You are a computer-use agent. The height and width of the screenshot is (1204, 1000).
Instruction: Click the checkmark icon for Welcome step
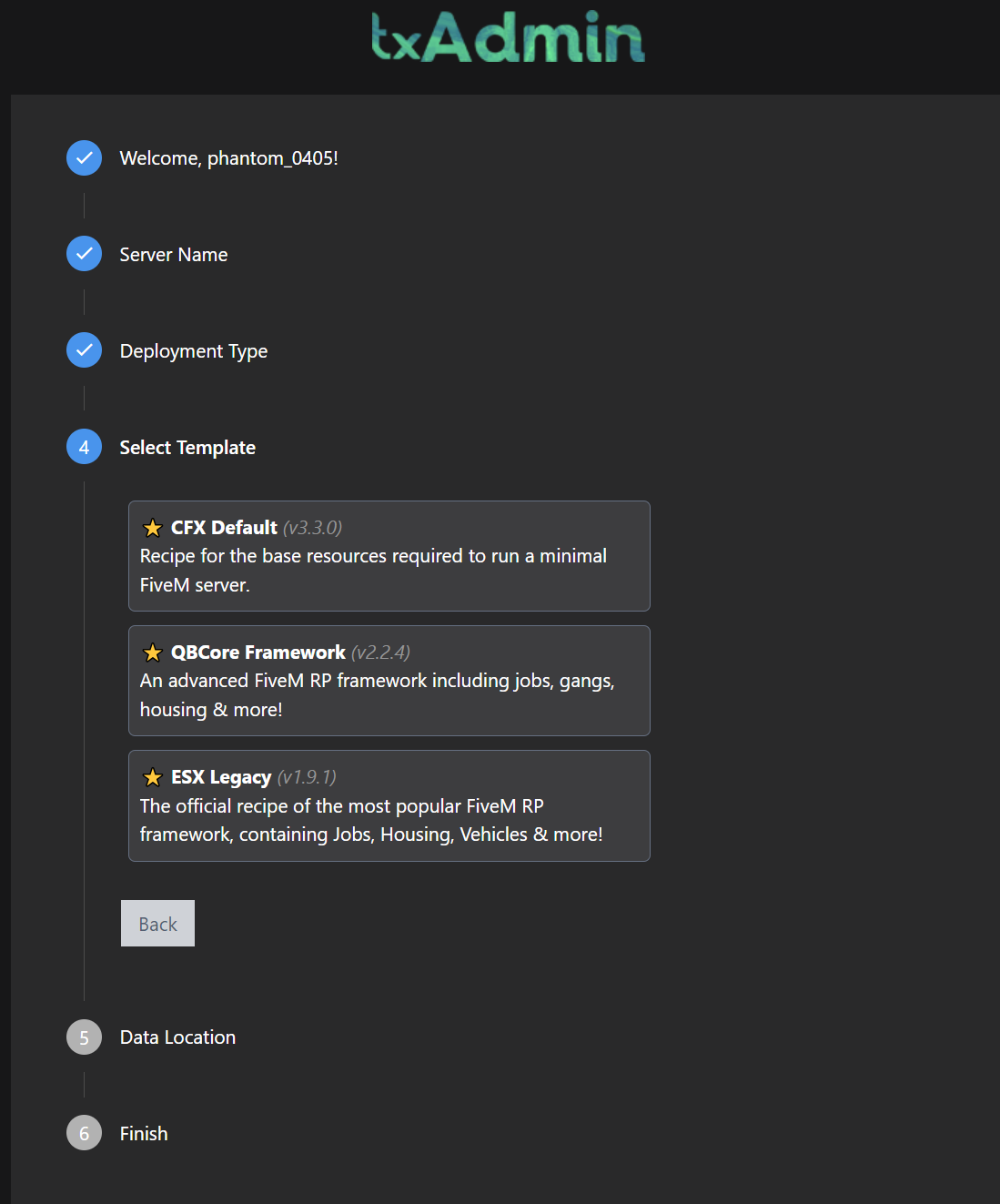[x=83, y=157]
